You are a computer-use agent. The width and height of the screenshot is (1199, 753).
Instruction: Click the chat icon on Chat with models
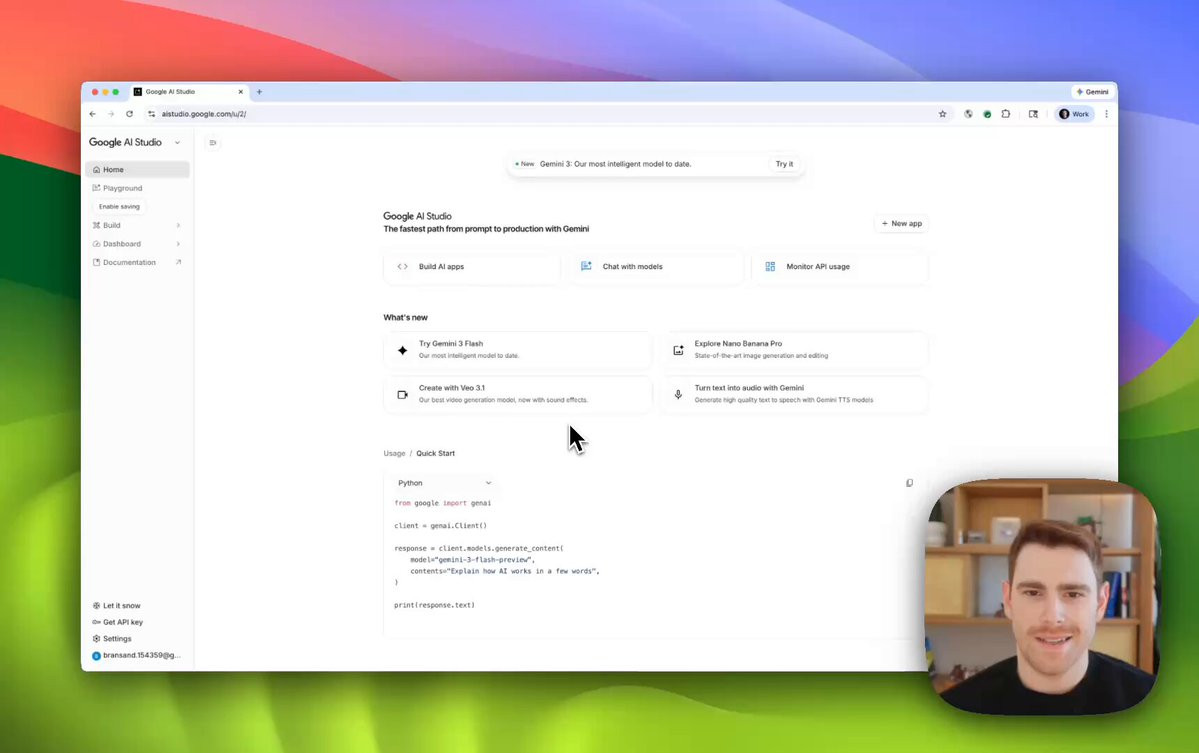(x=586, y=266)
